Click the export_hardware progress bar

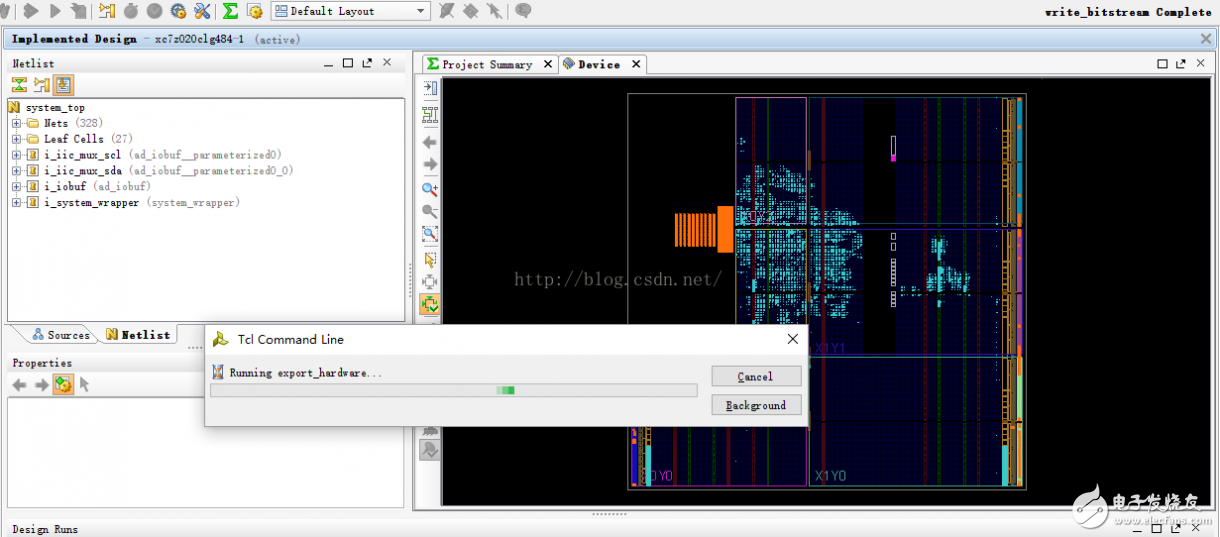coord(453,391)
